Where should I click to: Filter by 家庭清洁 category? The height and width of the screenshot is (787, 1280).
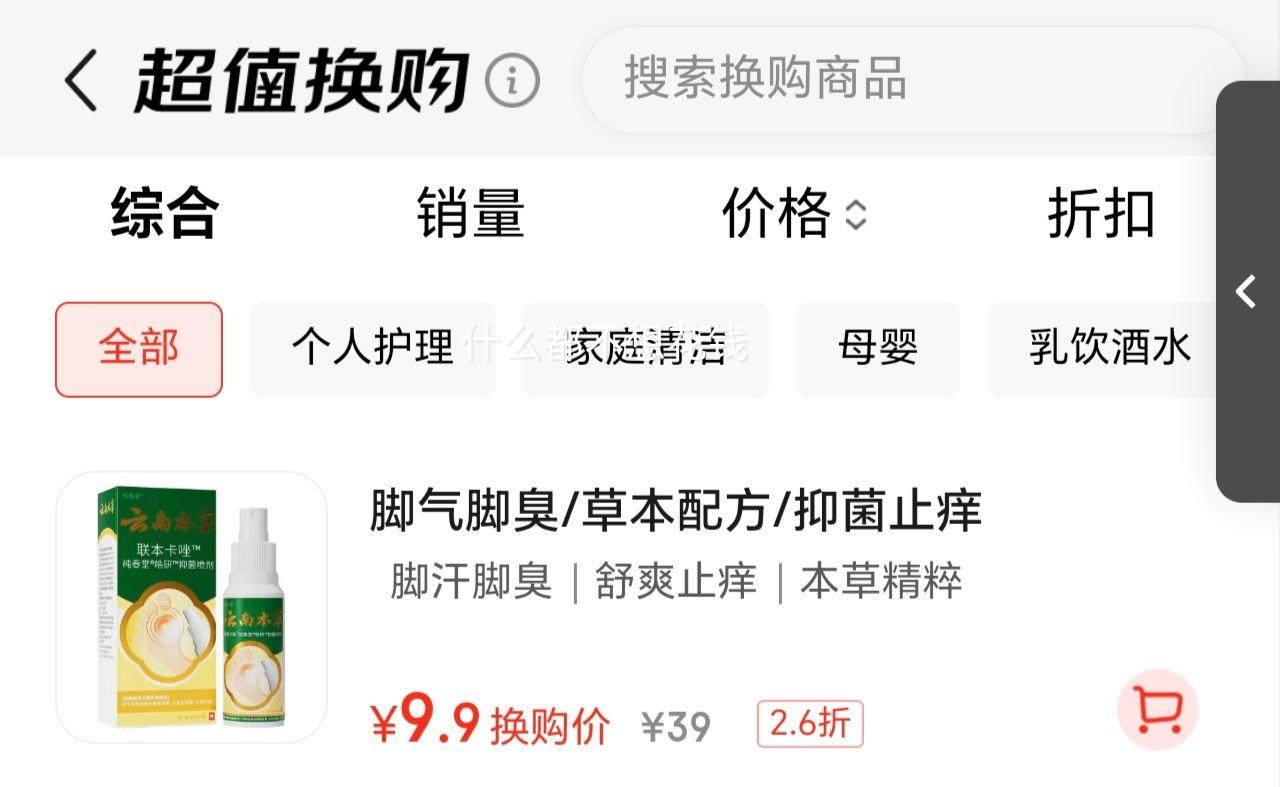pos(645,349)
